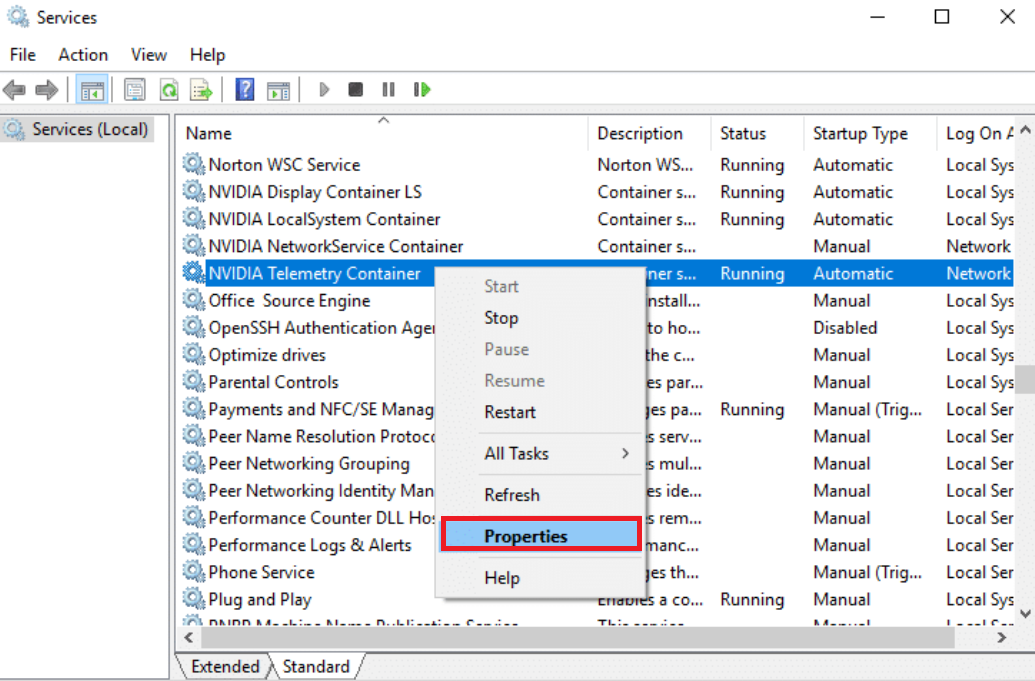Choose Properties in context menu

541,536
